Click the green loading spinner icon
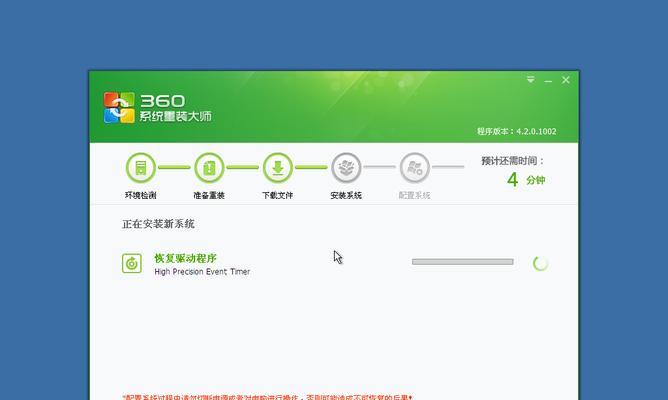Image resolution: width=668 pixels, height=400 pixels. pyautogui.click(x=541, y=264)
